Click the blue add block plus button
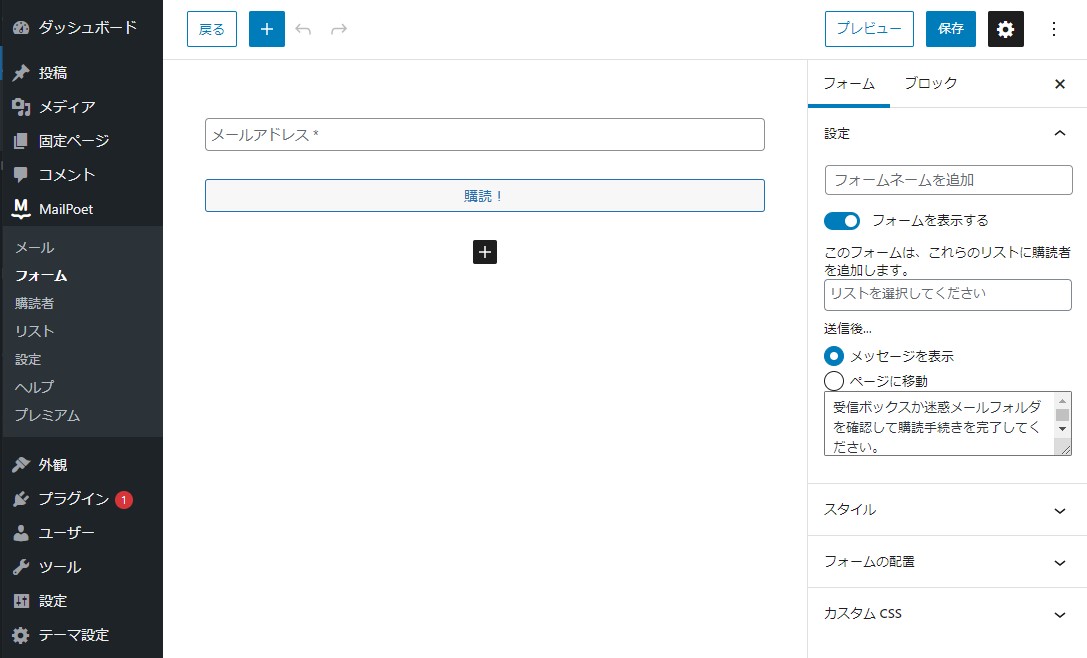Screen dimensions: 1087x658 [267, 29]
